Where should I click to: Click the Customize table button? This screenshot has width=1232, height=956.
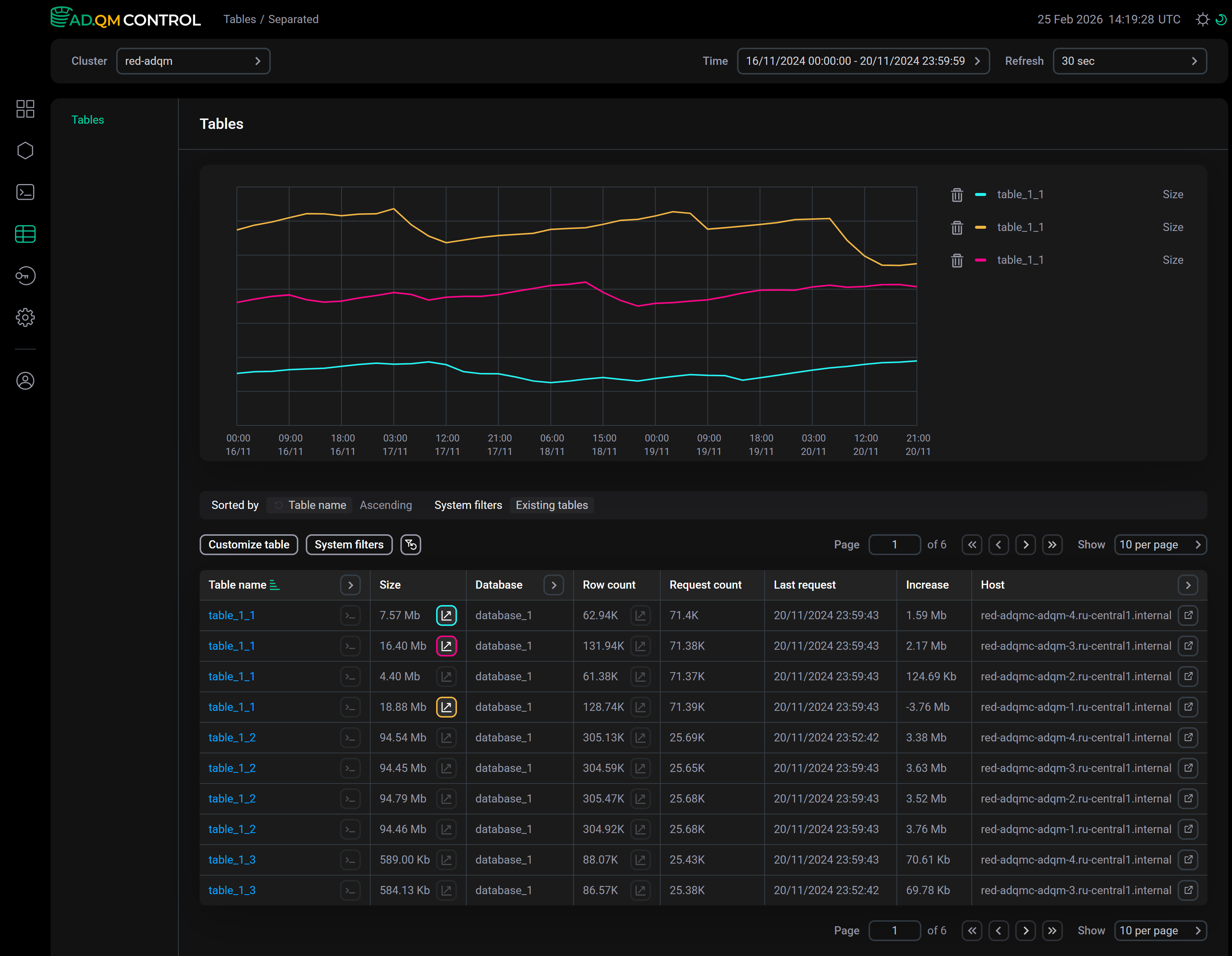pos(249,545)
